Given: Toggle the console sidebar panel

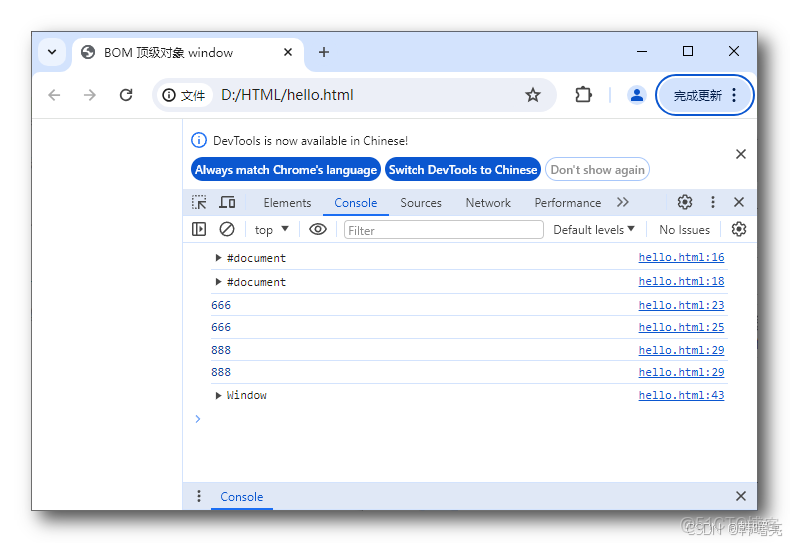Looking at the screenshot, I should click(x=199, y=230).
